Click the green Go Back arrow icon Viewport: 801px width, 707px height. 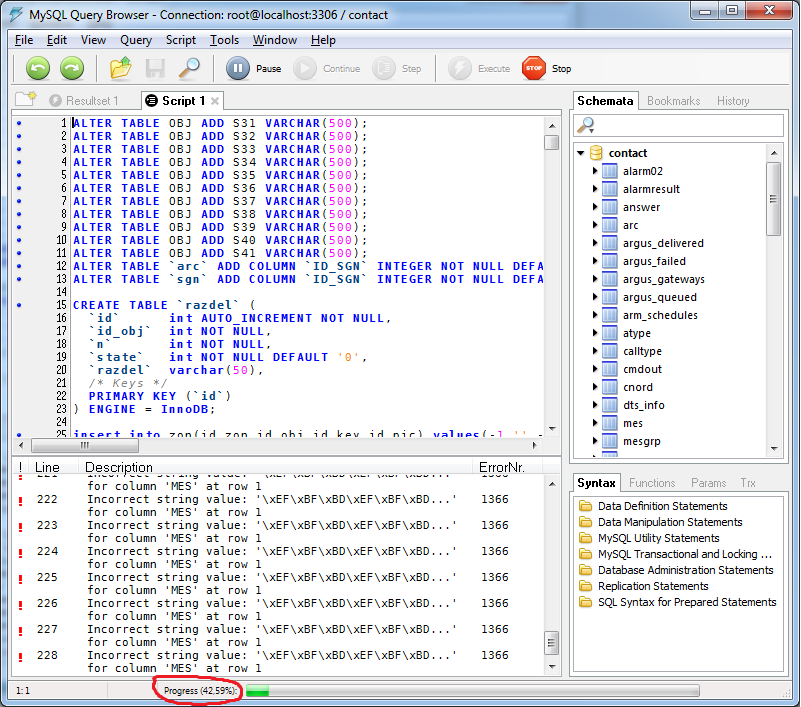click(x=38, y=68)
